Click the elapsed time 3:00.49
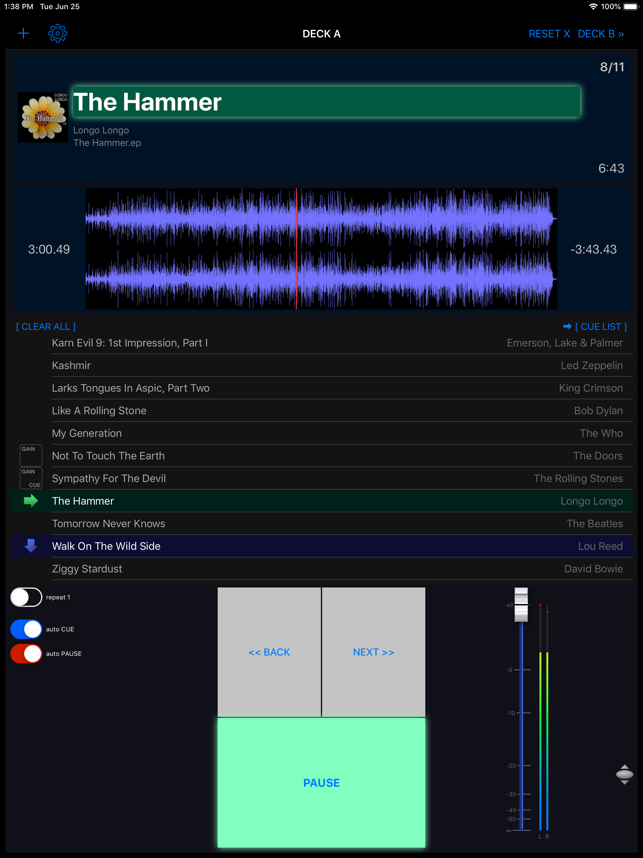The image size is (643, 858). [x=49, y=250]
